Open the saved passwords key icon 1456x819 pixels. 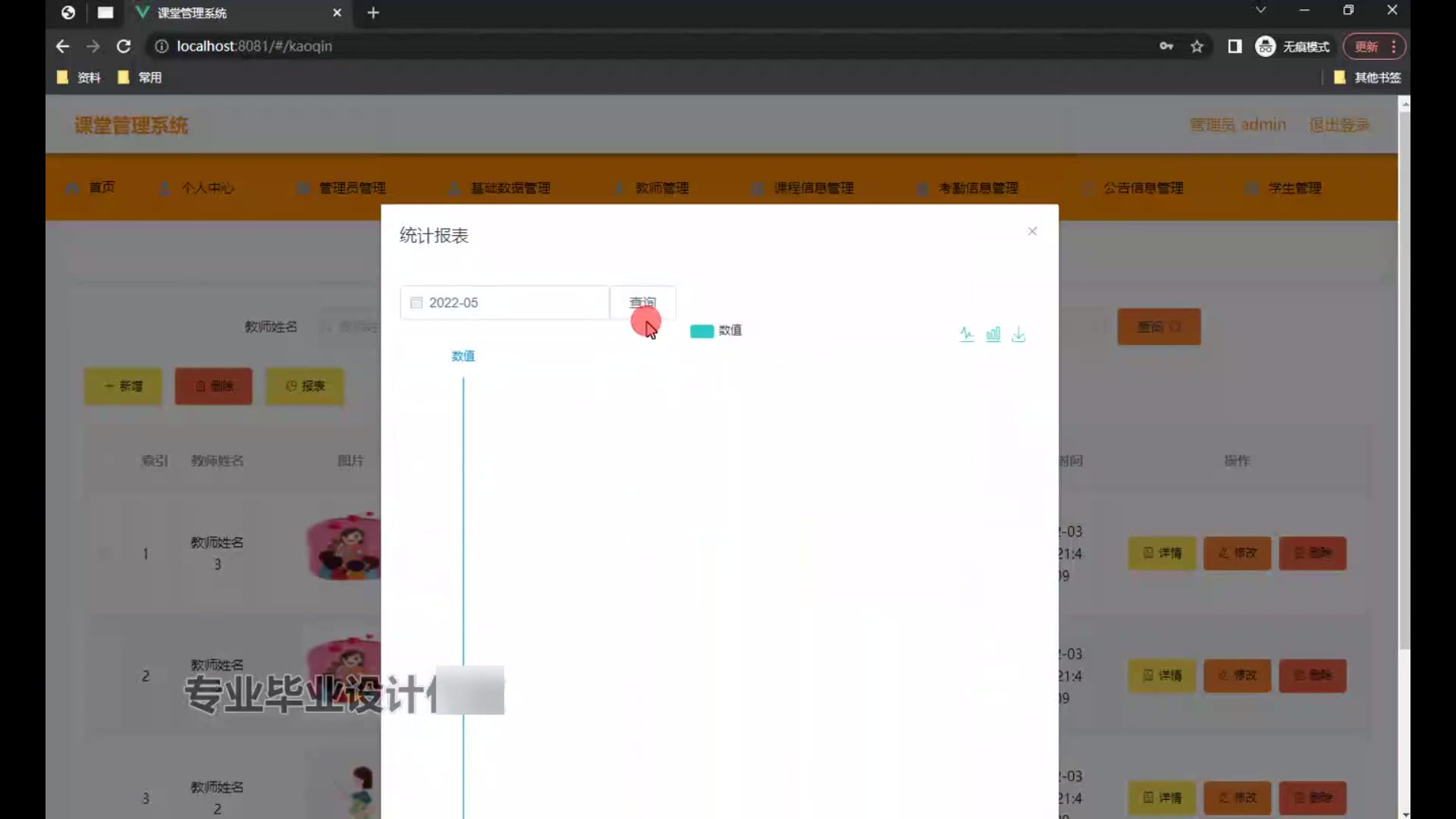click(1166, 46)
